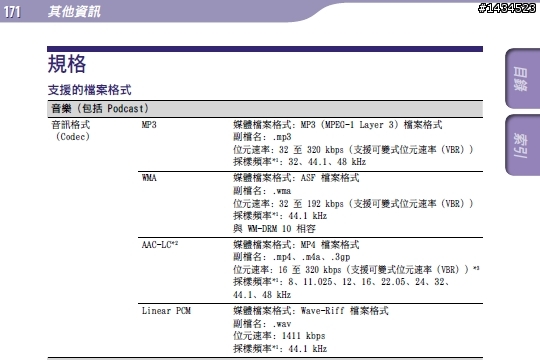This screenshot has width=540, height=360.
Task: Click the .wav file extension line
Action: [262, 323]
